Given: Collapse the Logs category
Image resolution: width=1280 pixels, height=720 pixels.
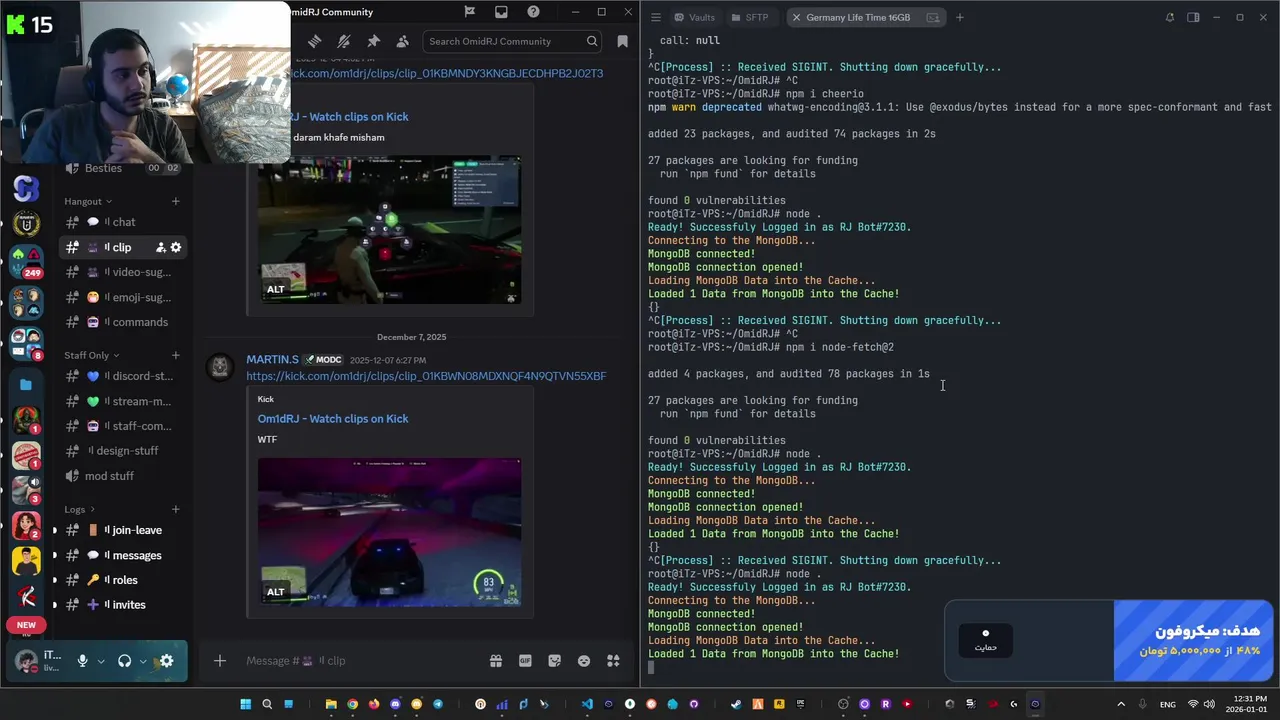Looking at the screenshot, I should pyautogui.click(x=80, y=509).
